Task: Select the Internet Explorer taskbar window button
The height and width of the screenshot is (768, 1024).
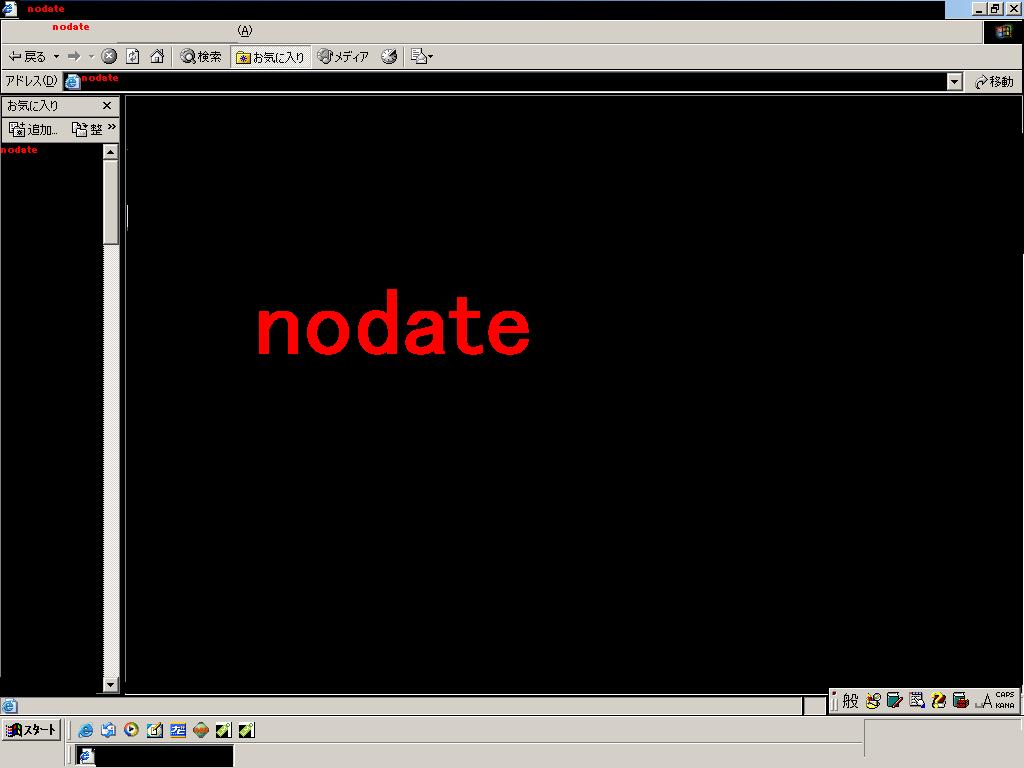Action: point(155,756)
